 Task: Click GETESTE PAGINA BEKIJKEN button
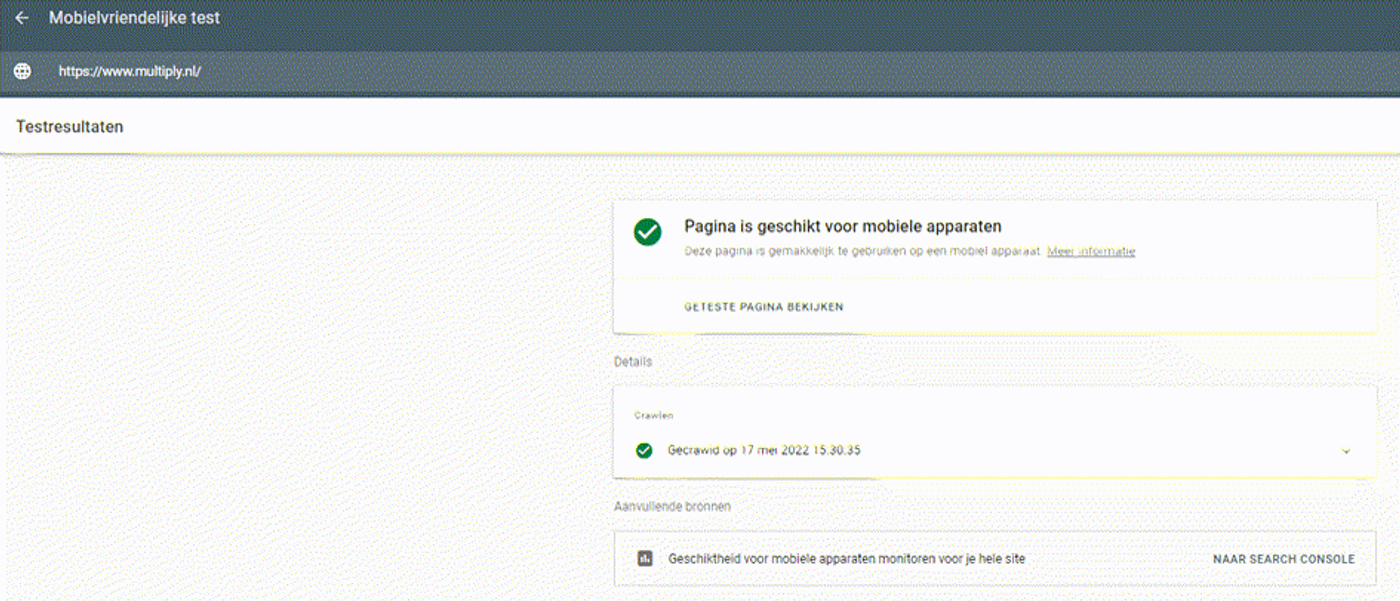click(764, 307)
